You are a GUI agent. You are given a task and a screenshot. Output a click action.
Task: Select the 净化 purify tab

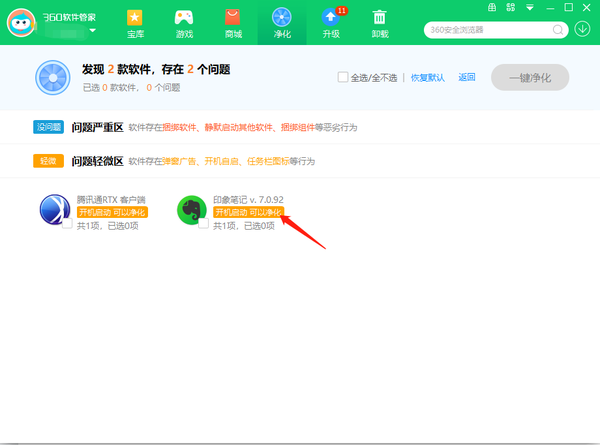point(282,23)
